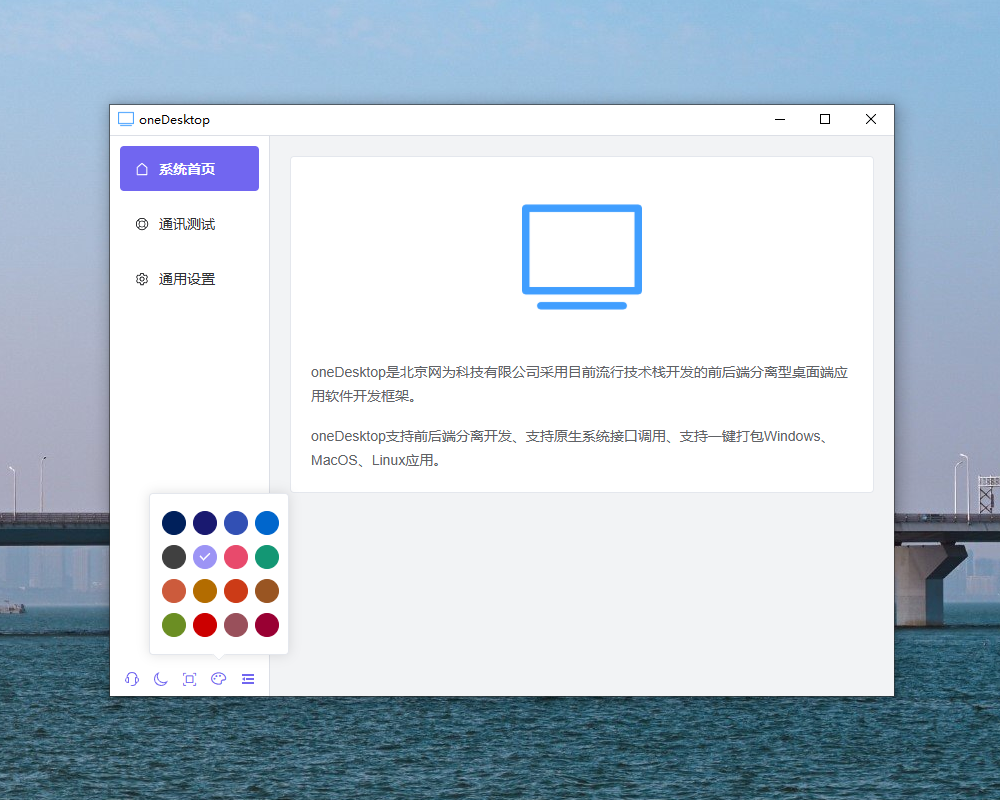Collapse the sidebar menu icon
Viewport: 1000px width, 800px height.
pos(248,679)
